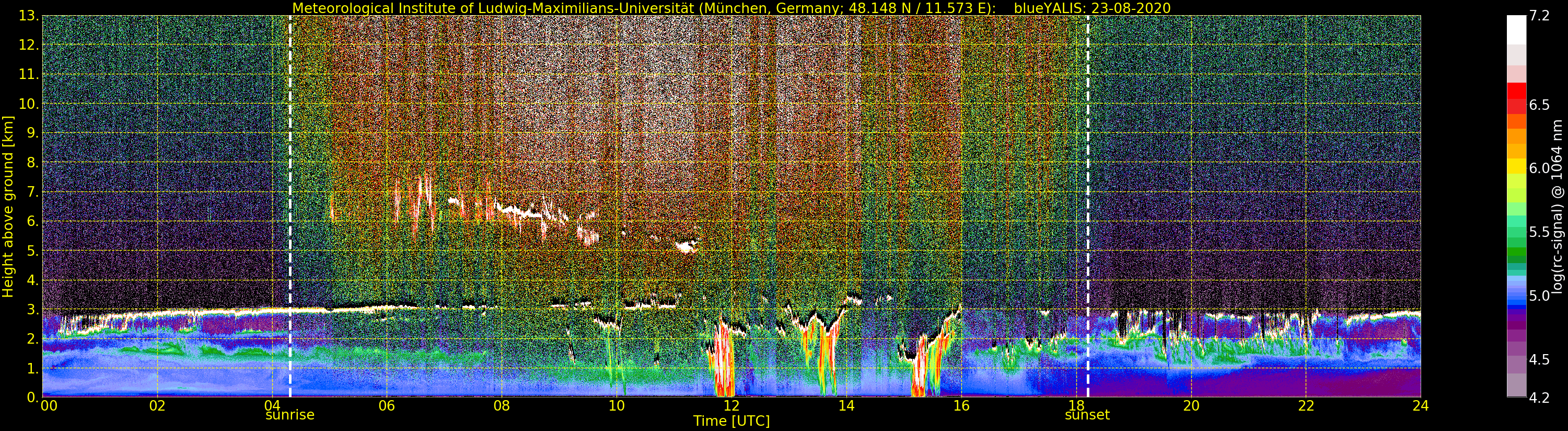Click the white dashed sunset line
Viewport: 1568px width, 431px height.
tap(1088, 206)
